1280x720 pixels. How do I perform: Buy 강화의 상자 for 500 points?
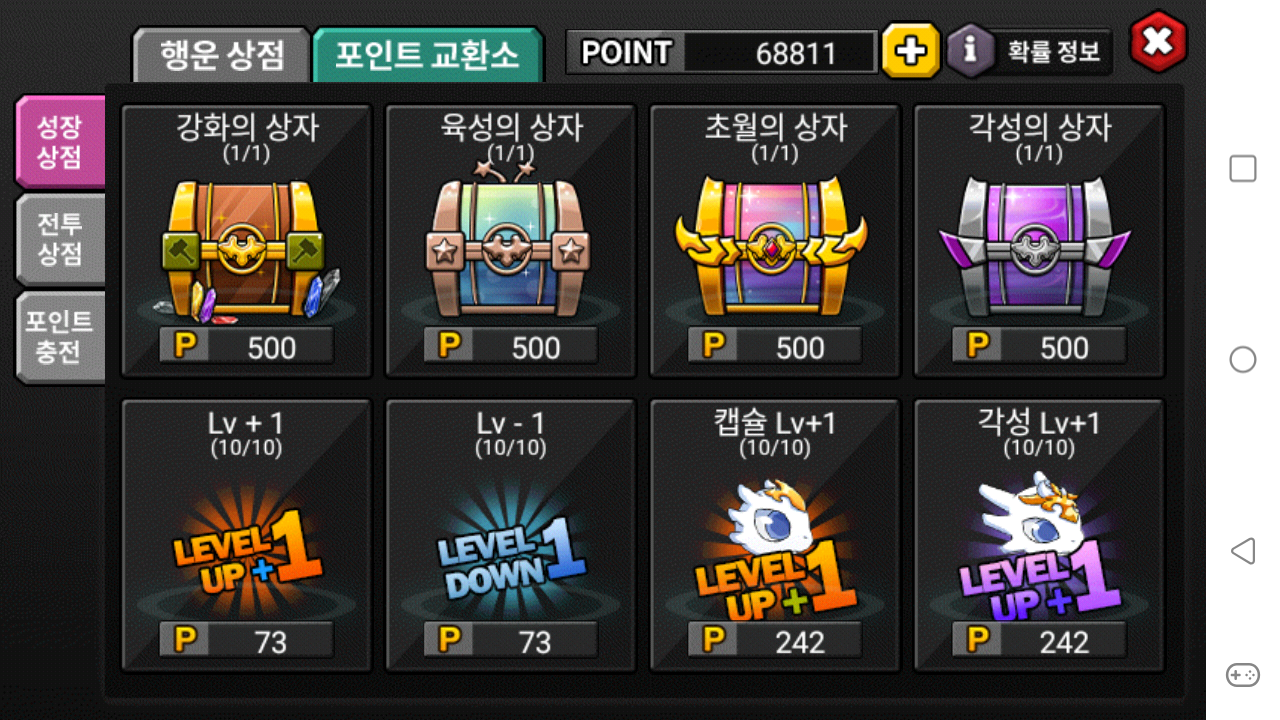tap(246, 346)
